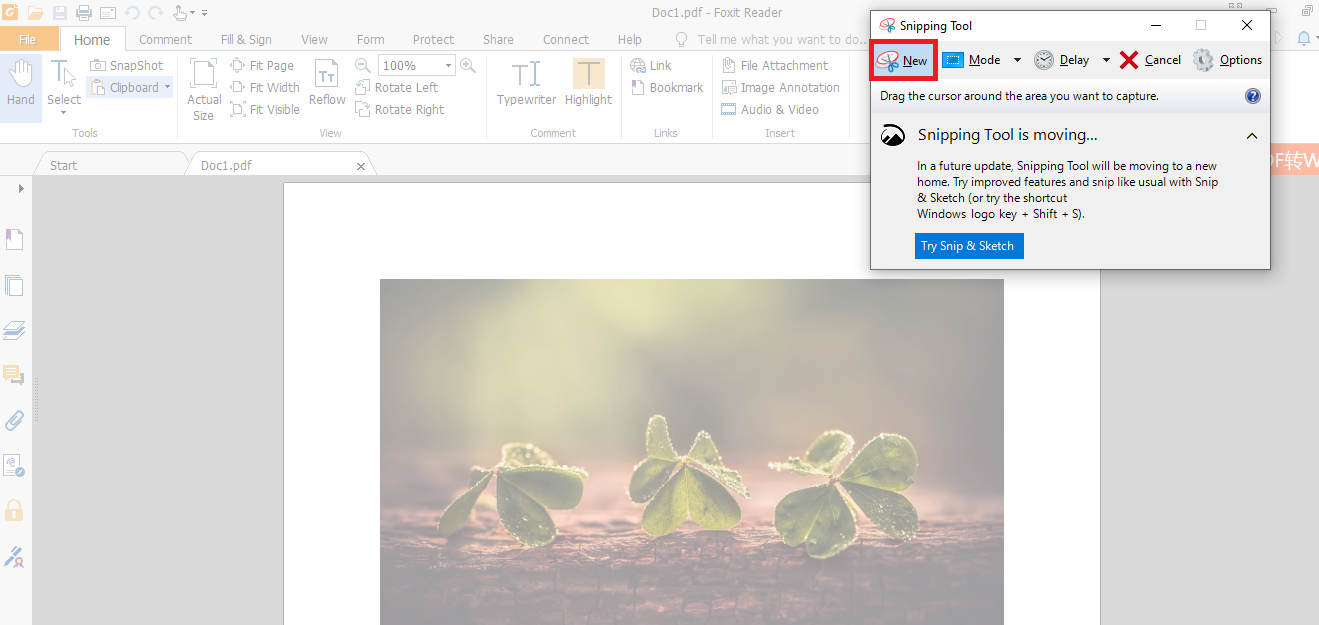Switch to the Comment ribbon tab
Viewport: 1319px width, 625px height.
(165, 39)
